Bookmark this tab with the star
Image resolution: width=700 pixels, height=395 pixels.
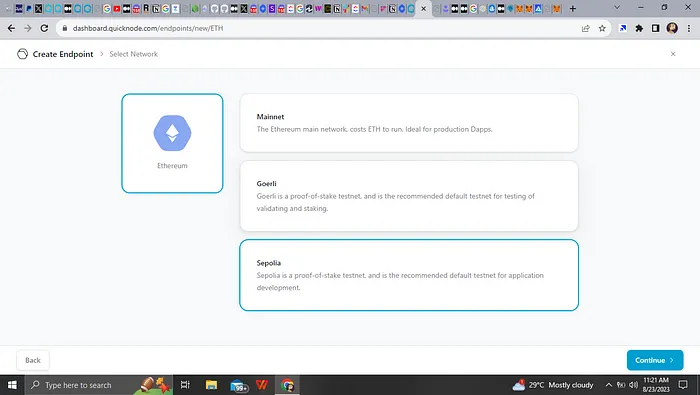pyautogui.click(x=602, y=28)
